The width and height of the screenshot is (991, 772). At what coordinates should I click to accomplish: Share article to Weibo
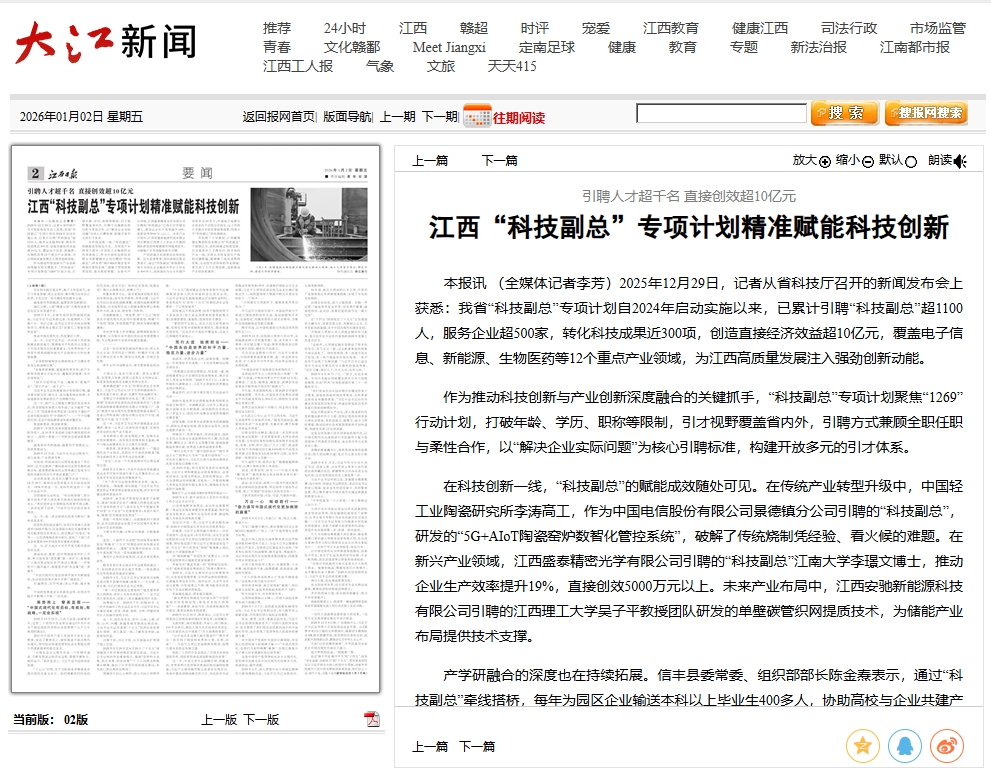946,745
